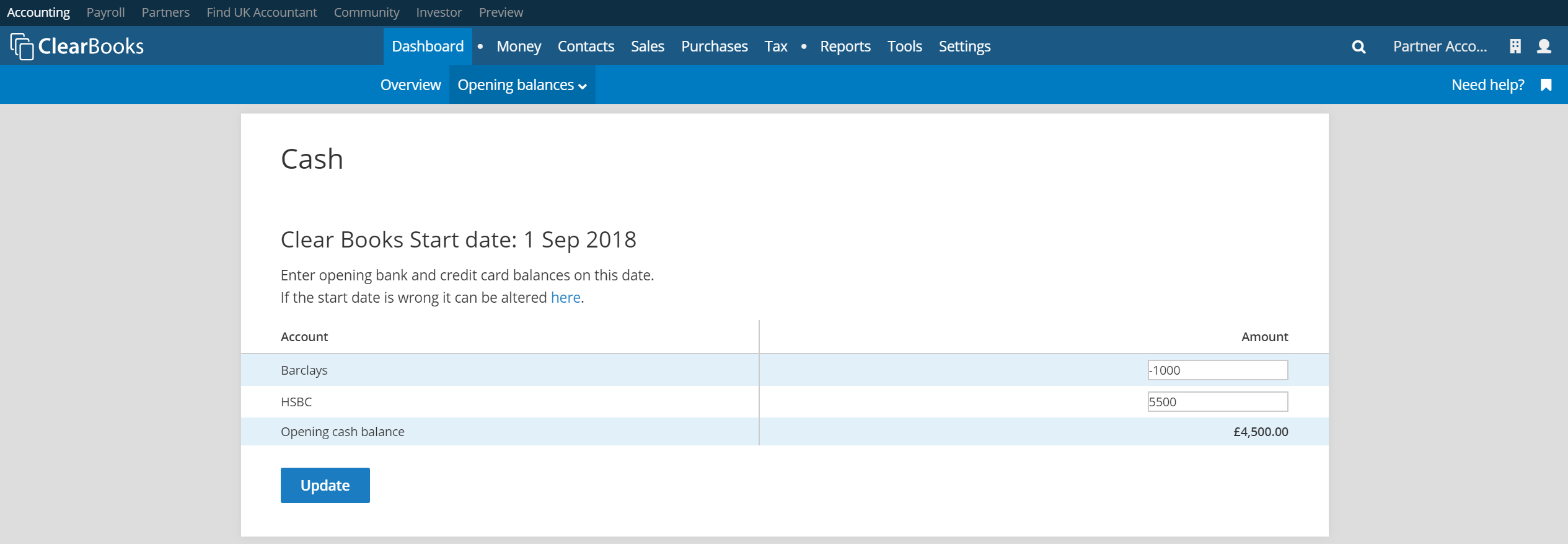The image size is (1568, 544).
Task: Open the Tools menu
Action: (905, 47)
